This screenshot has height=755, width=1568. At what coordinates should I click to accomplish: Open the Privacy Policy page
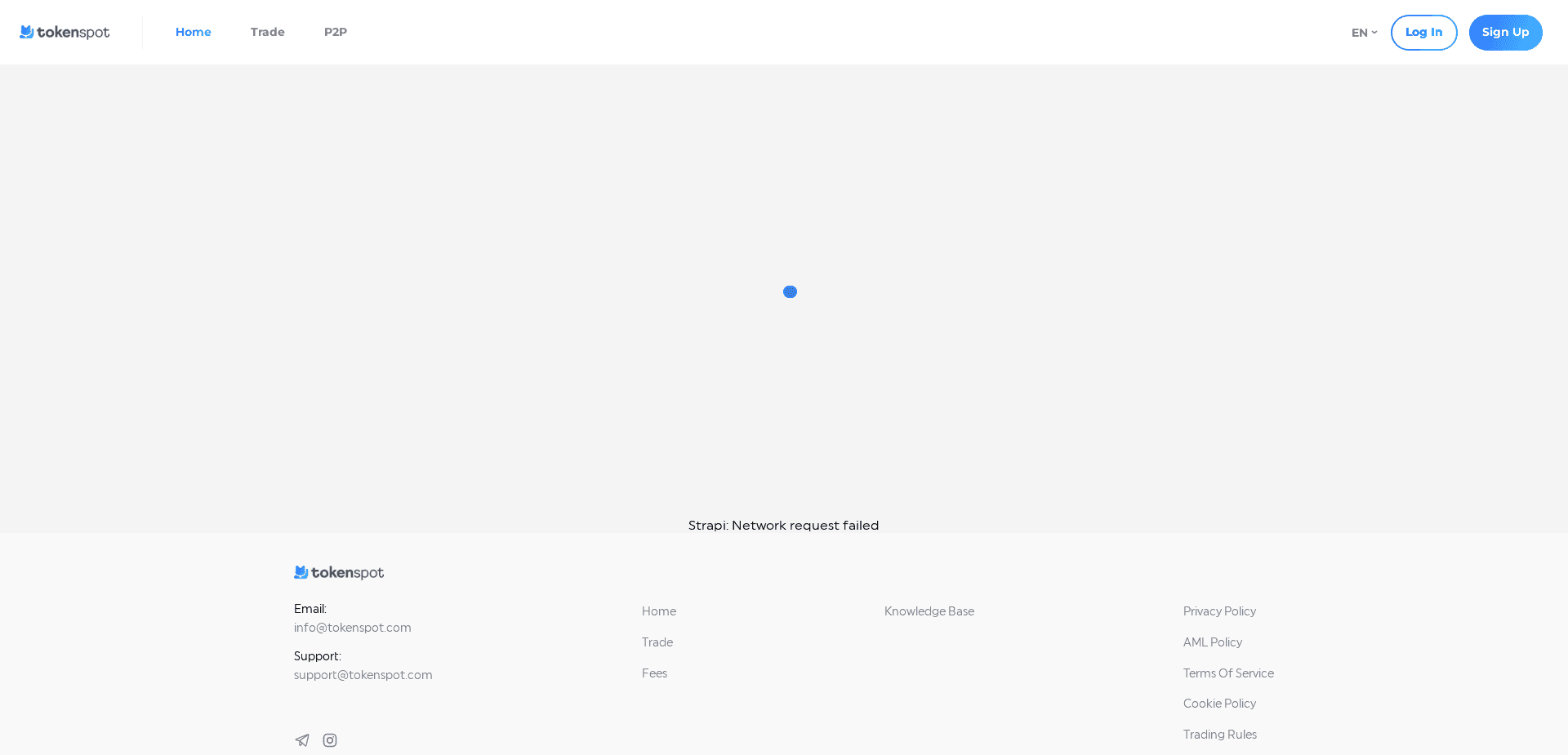click(1219, 611)
